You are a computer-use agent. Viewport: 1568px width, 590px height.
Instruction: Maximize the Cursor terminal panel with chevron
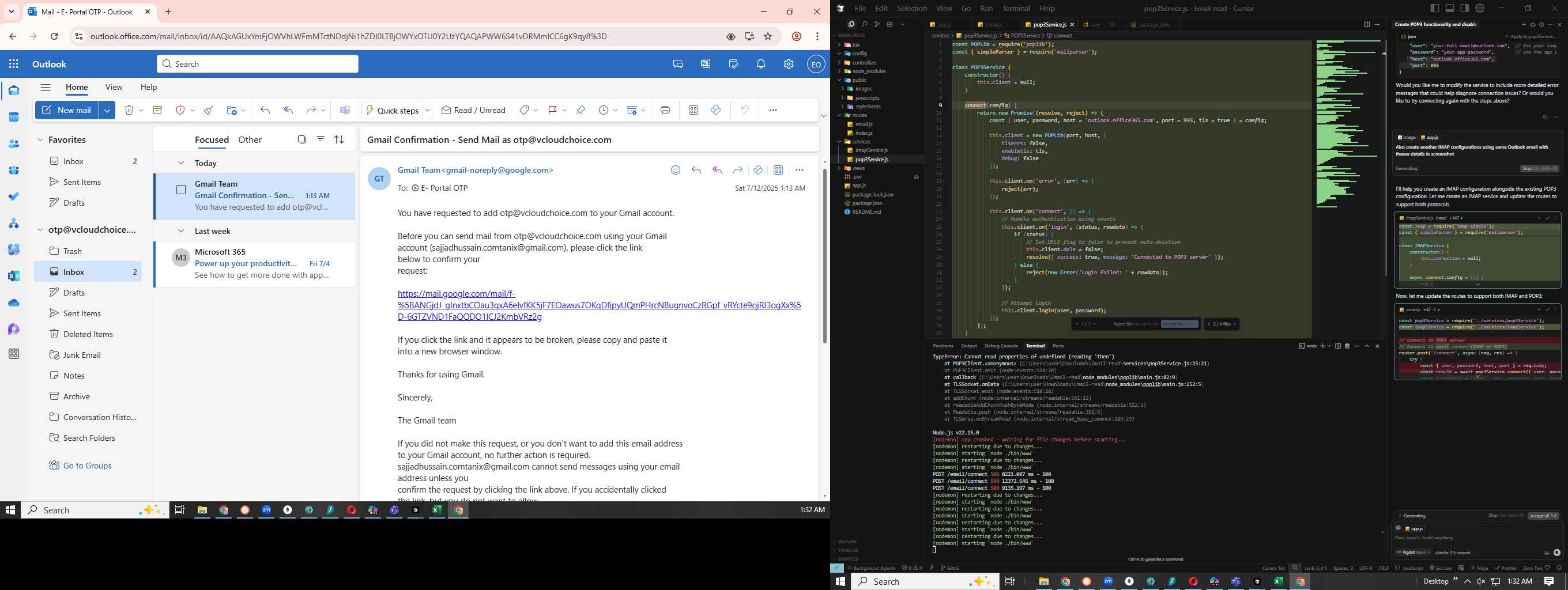tap(1366, 346)
